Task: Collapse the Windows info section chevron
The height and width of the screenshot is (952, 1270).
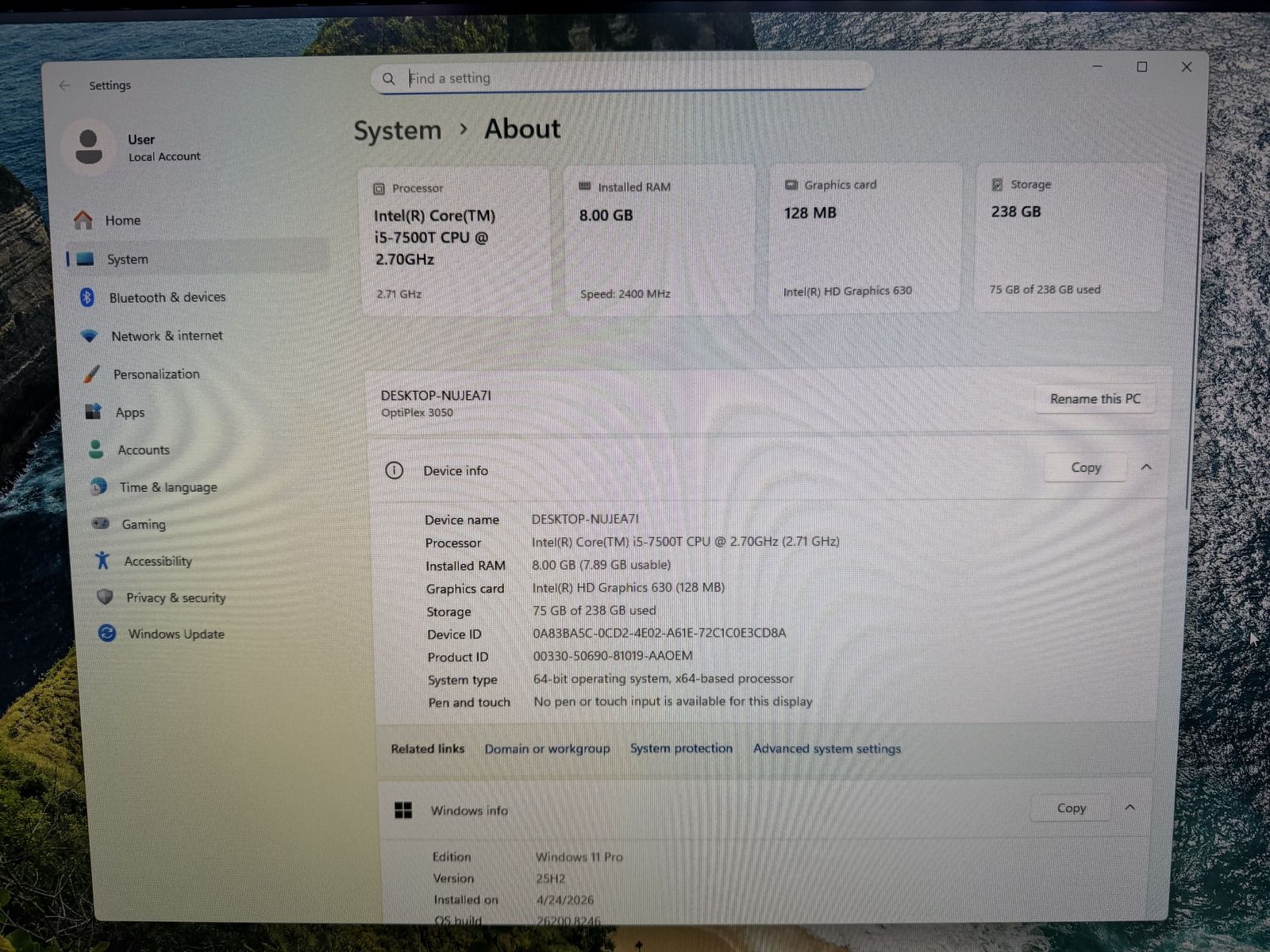Action: pyautogui.click(x=1130, y=808)
